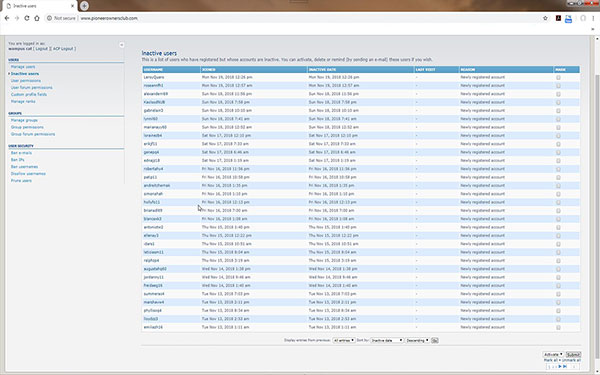Open the Activate action dropdown

[553, 354]
